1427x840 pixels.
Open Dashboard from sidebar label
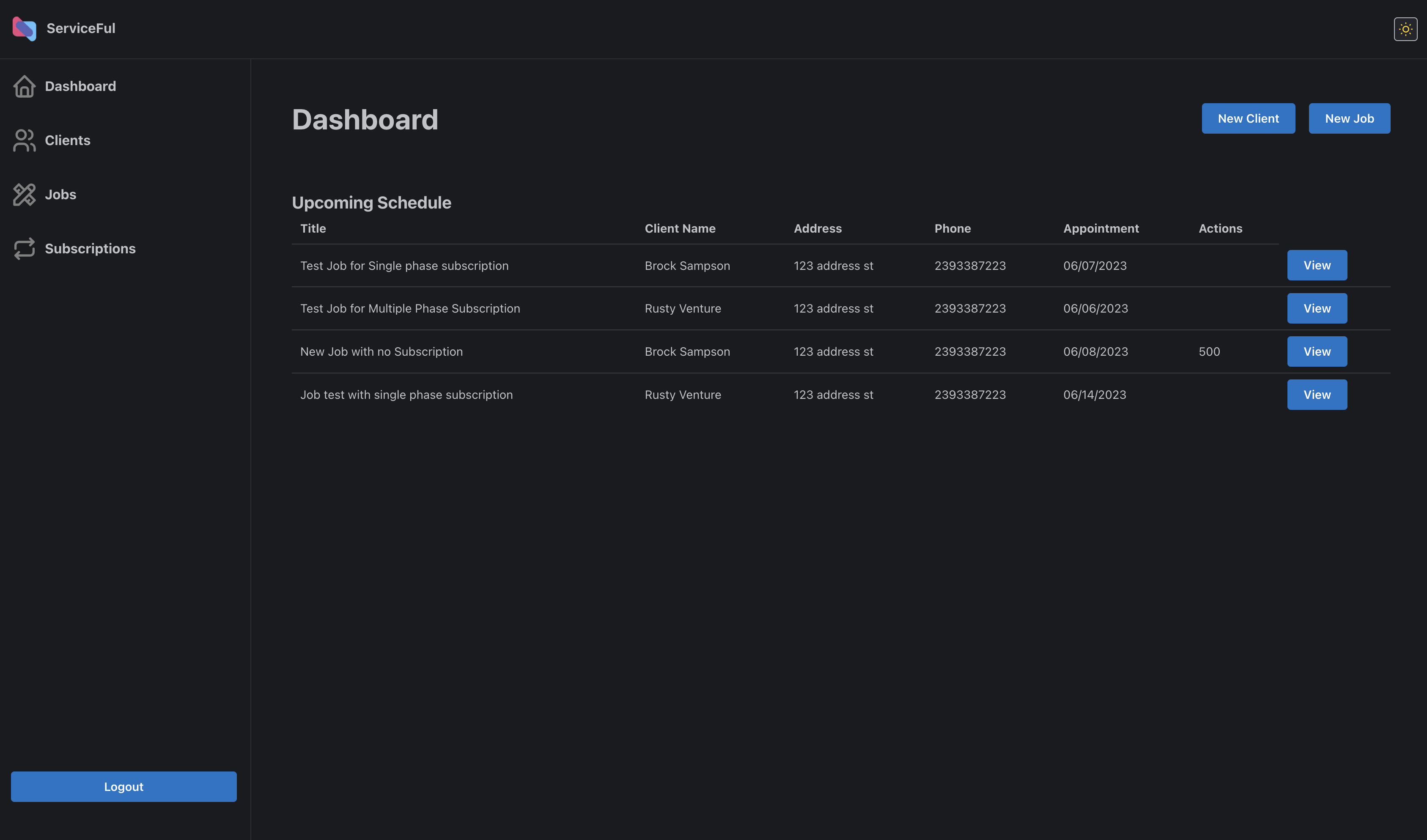click(x=80, y=86)
